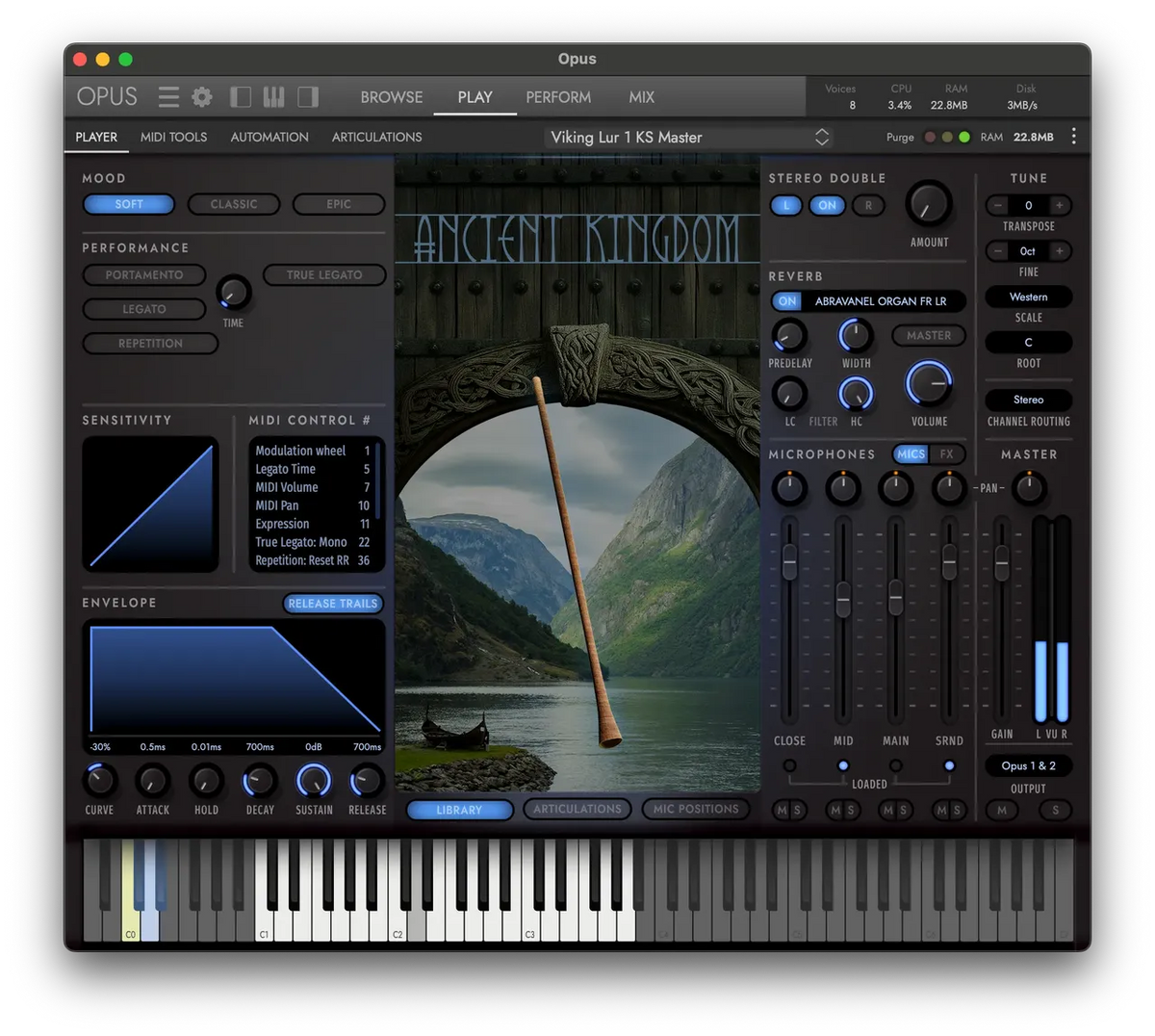Disable Release Trails in the envelope
Image resolution: width=1155 pixels, height=1036 pixels.
(x=333, y=604)
